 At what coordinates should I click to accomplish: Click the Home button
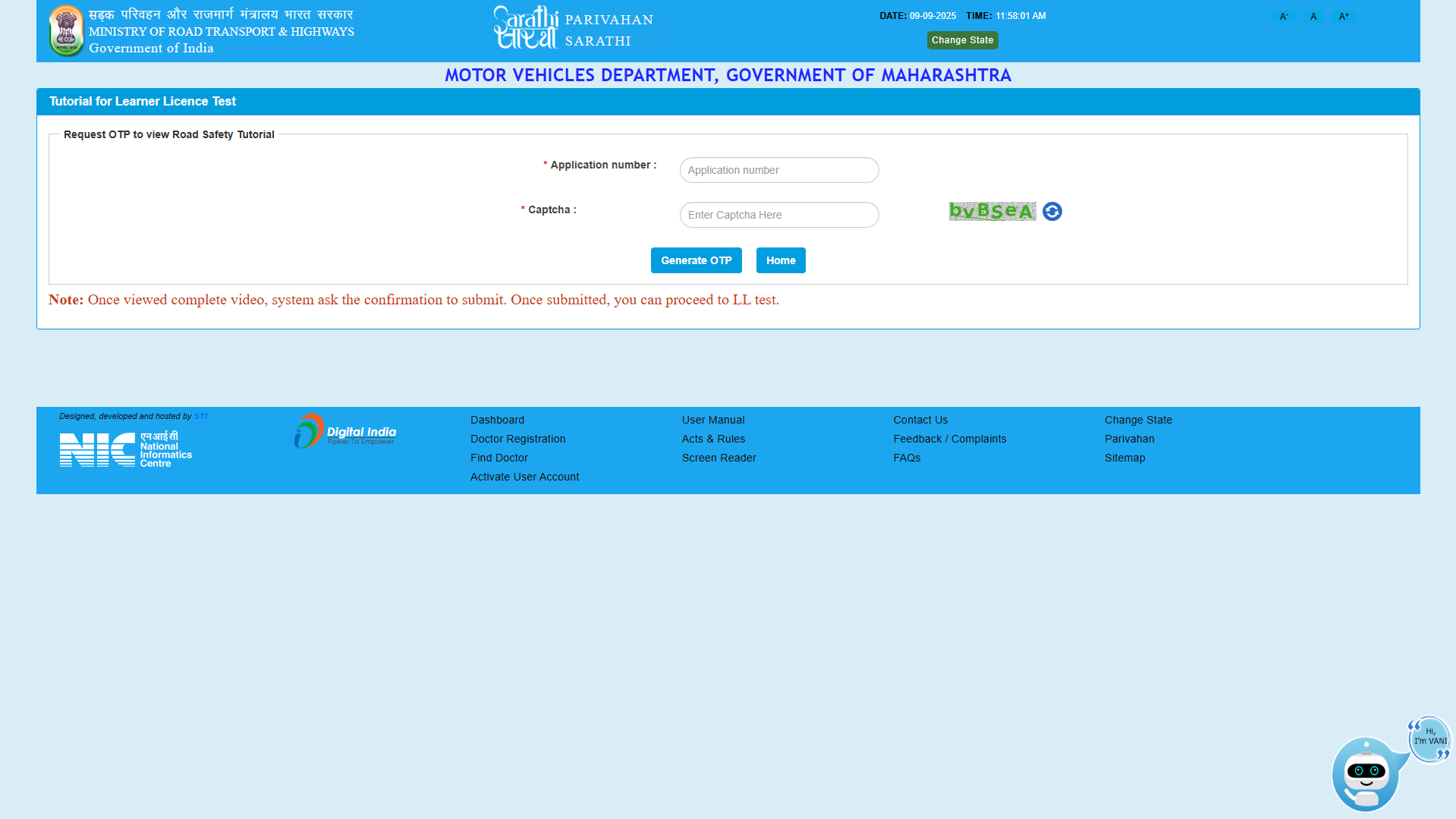pyautogui.click(x=780, y=260)
